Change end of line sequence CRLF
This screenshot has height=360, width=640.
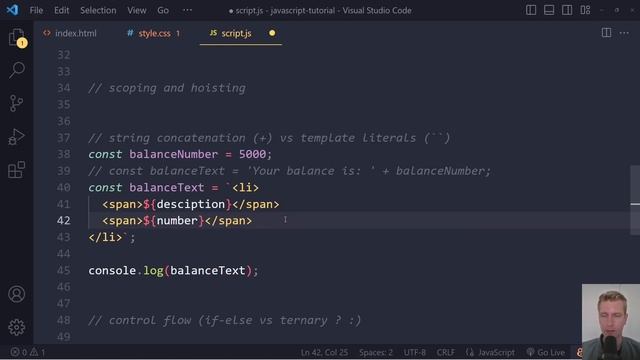[445, 352]
